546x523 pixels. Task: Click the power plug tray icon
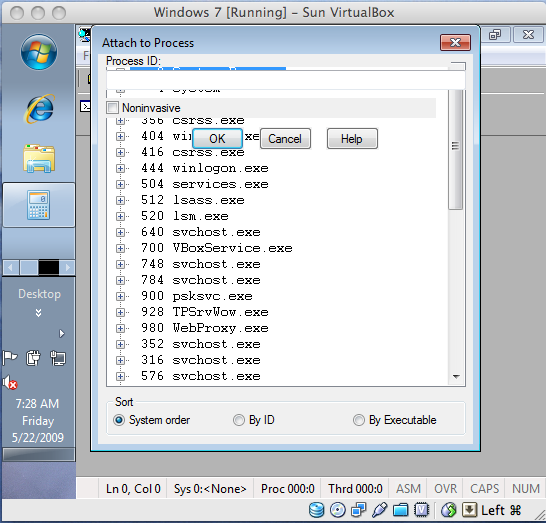coord(33,358)
